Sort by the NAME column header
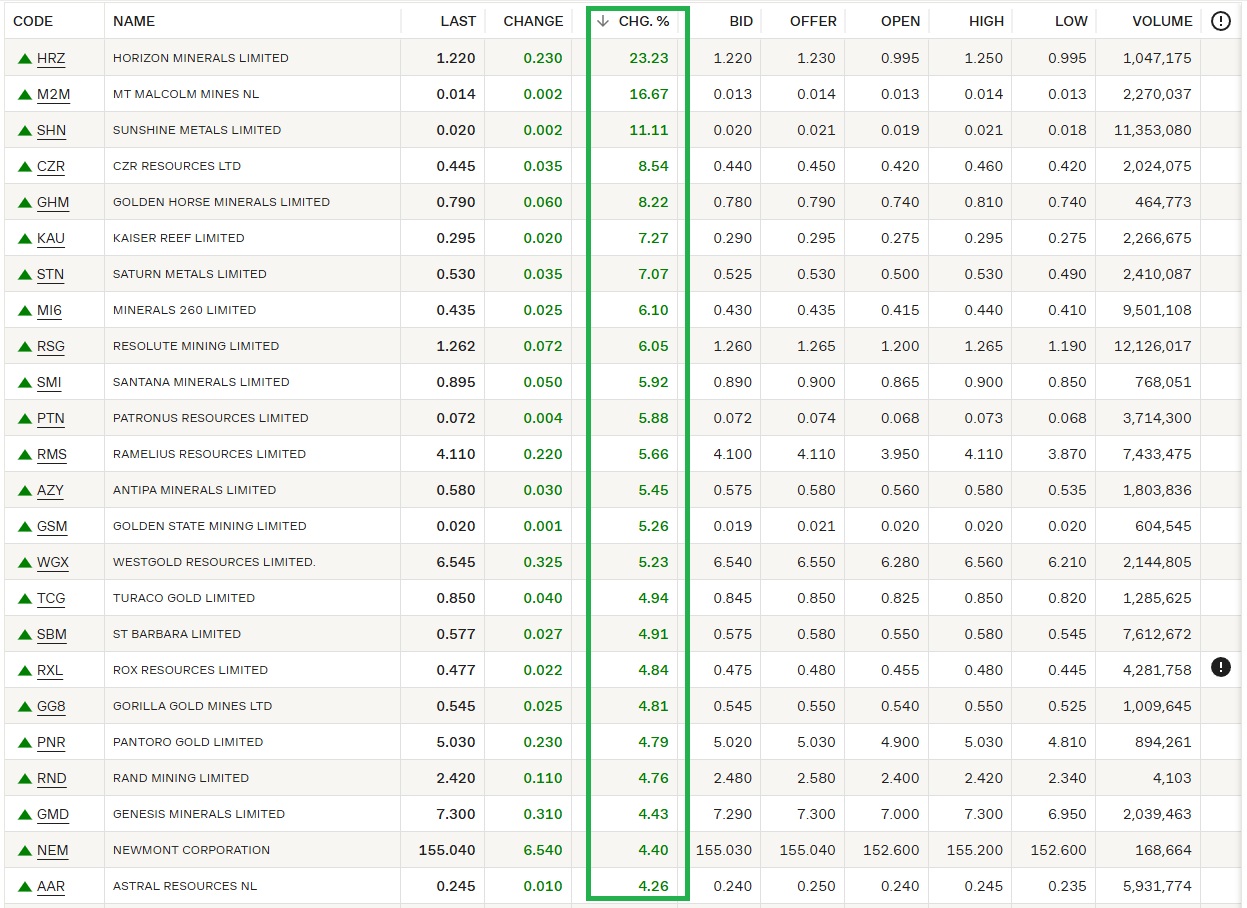 pos(134,21)
